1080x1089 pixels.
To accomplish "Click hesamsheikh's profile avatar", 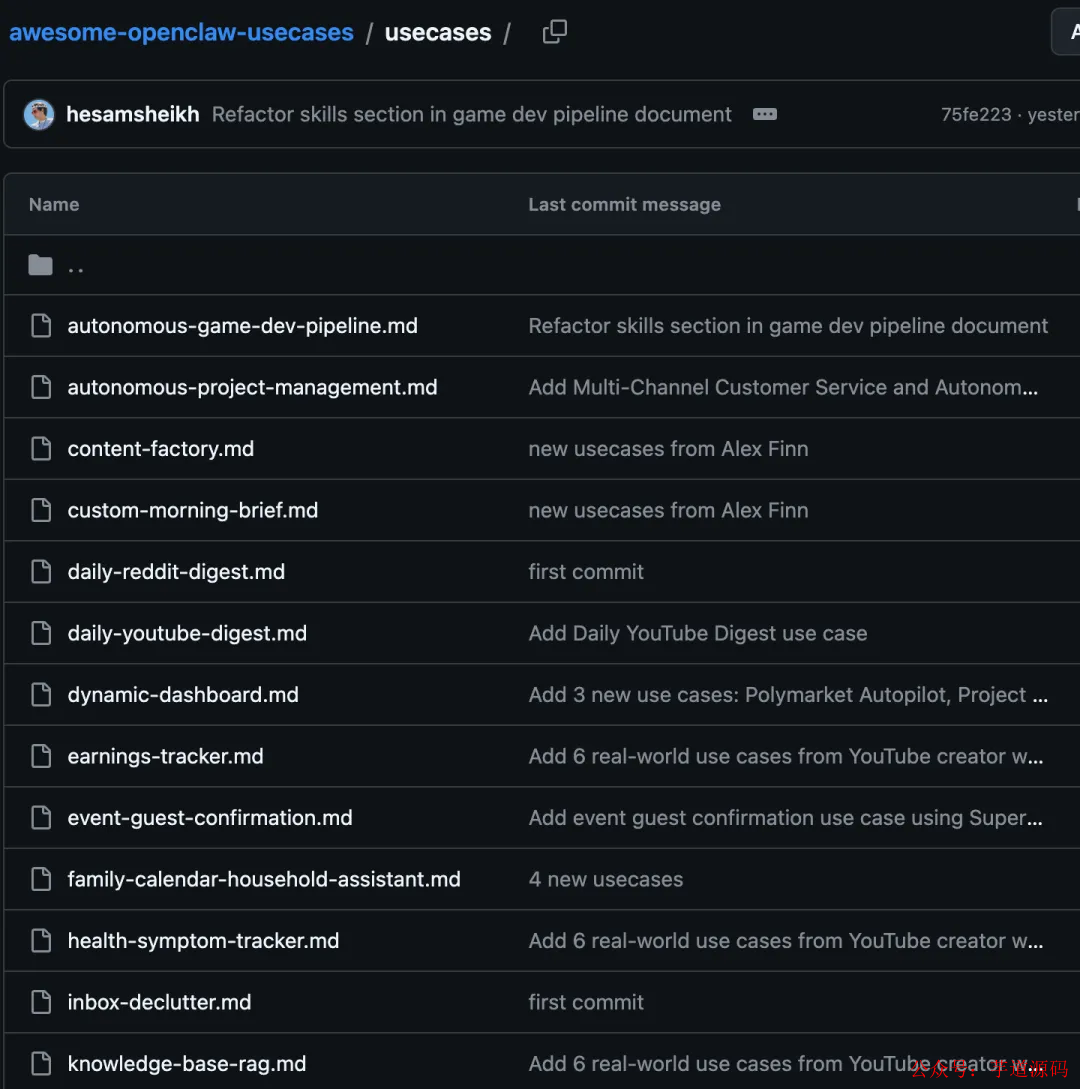I will coord(38,114).
